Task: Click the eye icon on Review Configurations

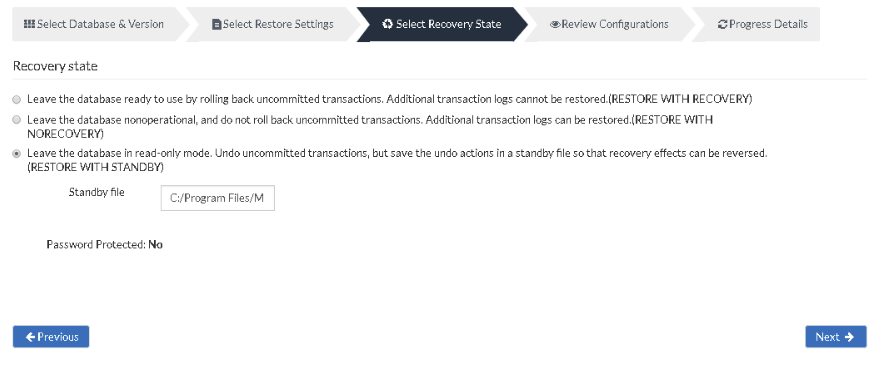Action: 555,25
